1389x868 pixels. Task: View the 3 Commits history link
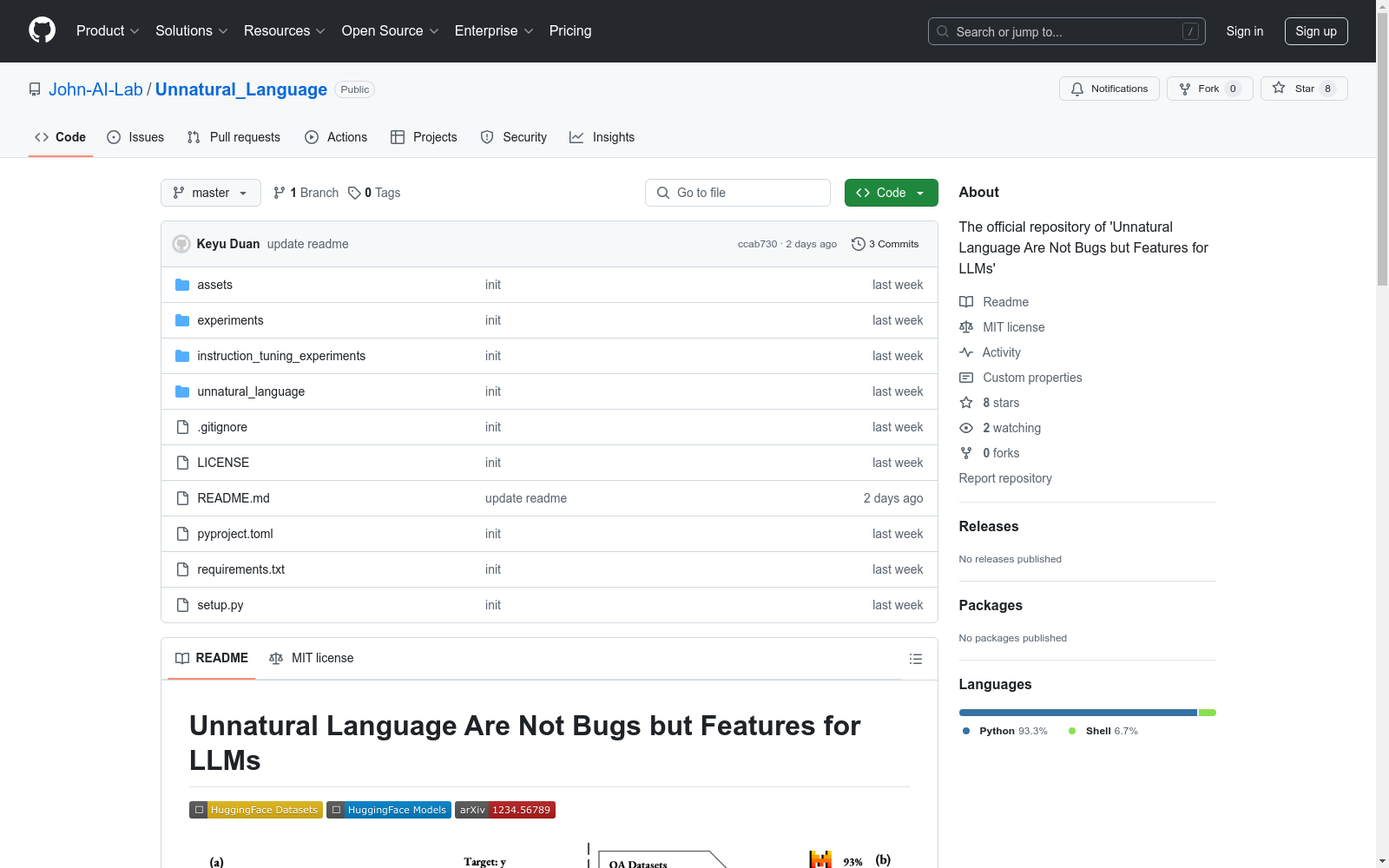885,244
